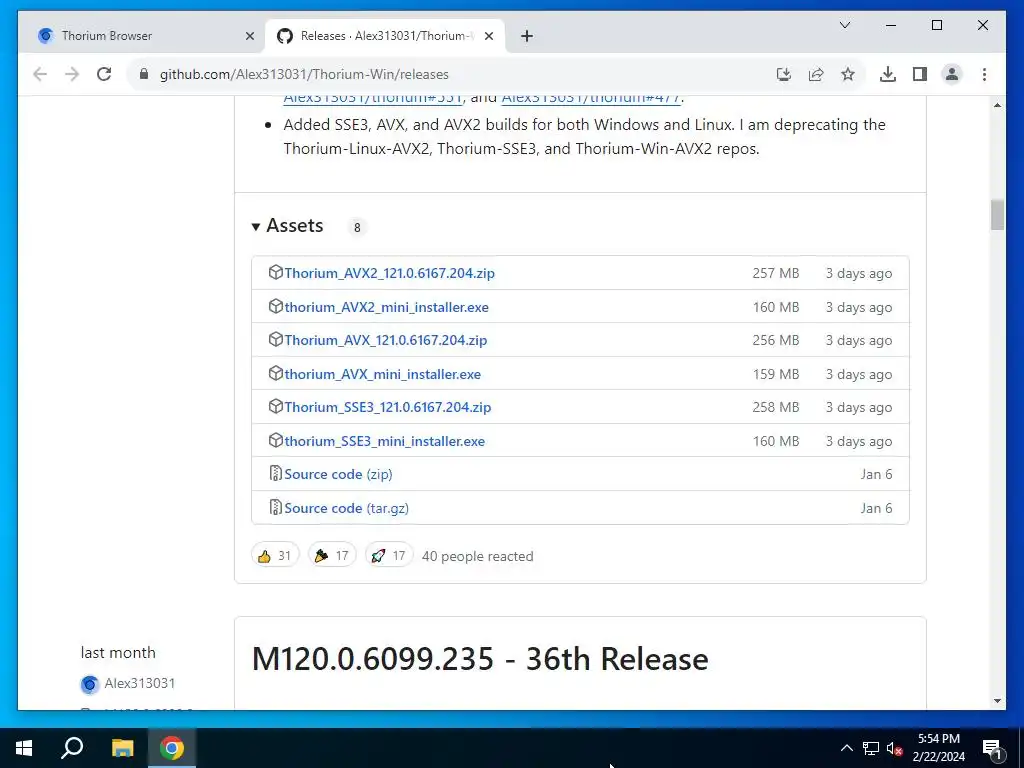Viewport: 1024px width, 768px height.
Task: Open the browser downloads icon
Action: pos(888,74)
